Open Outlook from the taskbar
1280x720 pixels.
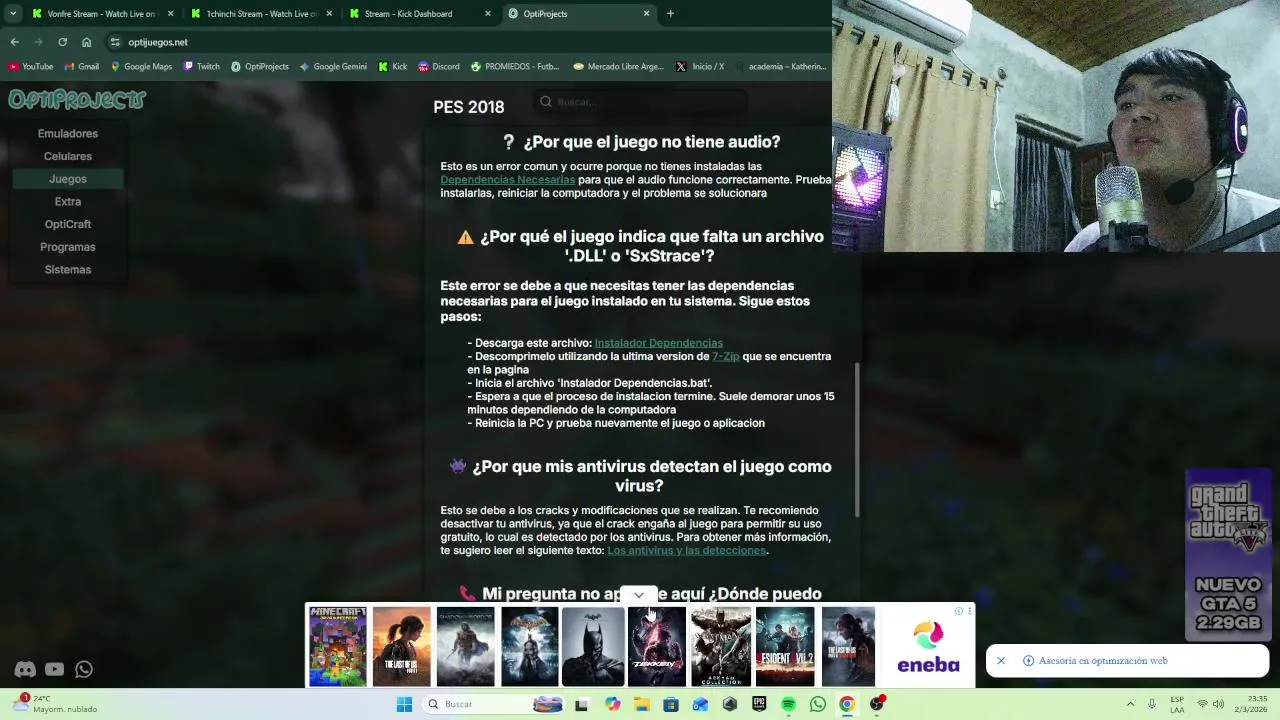(700, 704)
